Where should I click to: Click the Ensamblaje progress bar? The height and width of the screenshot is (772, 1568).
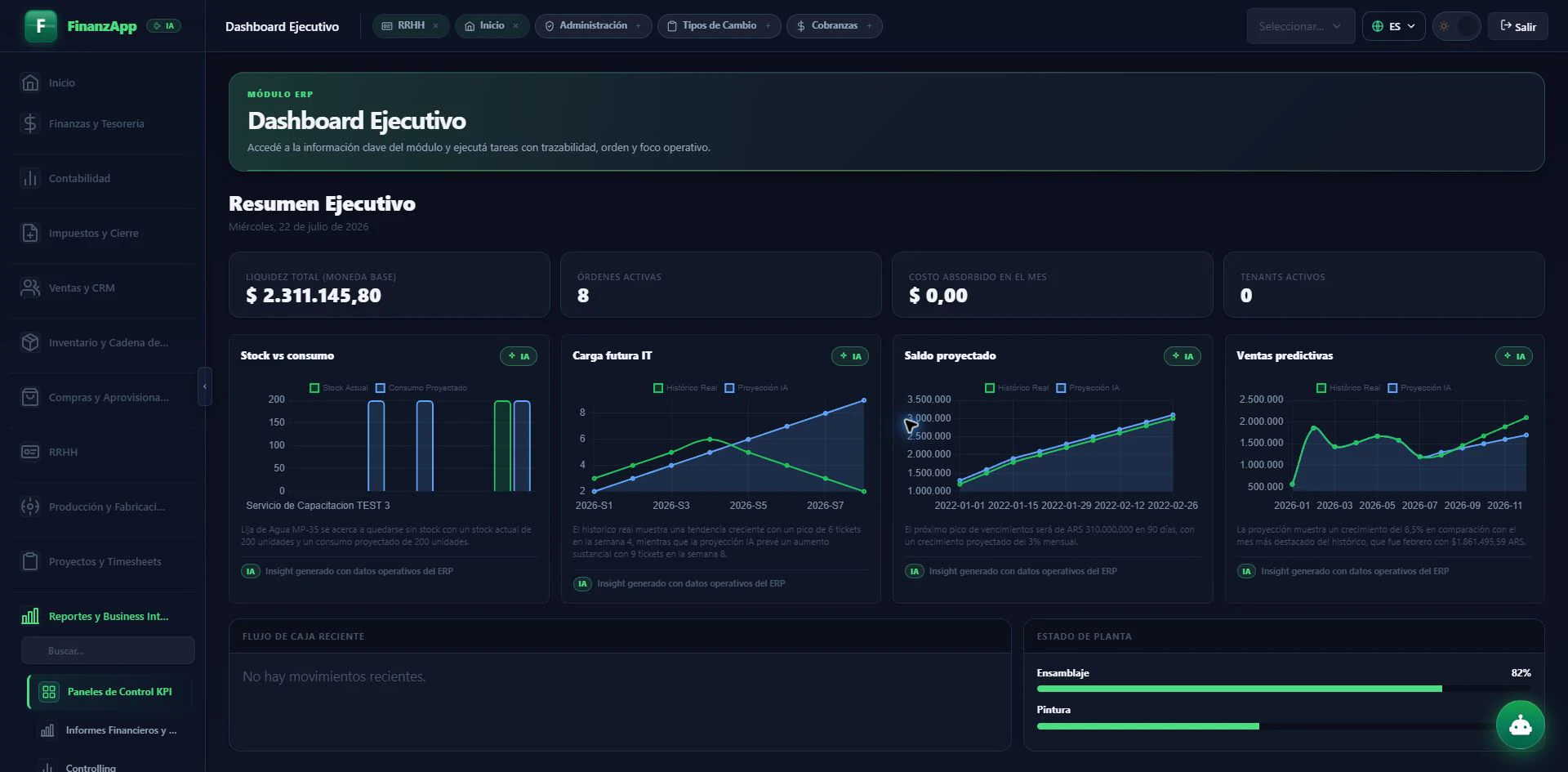tap(1284, 689)
